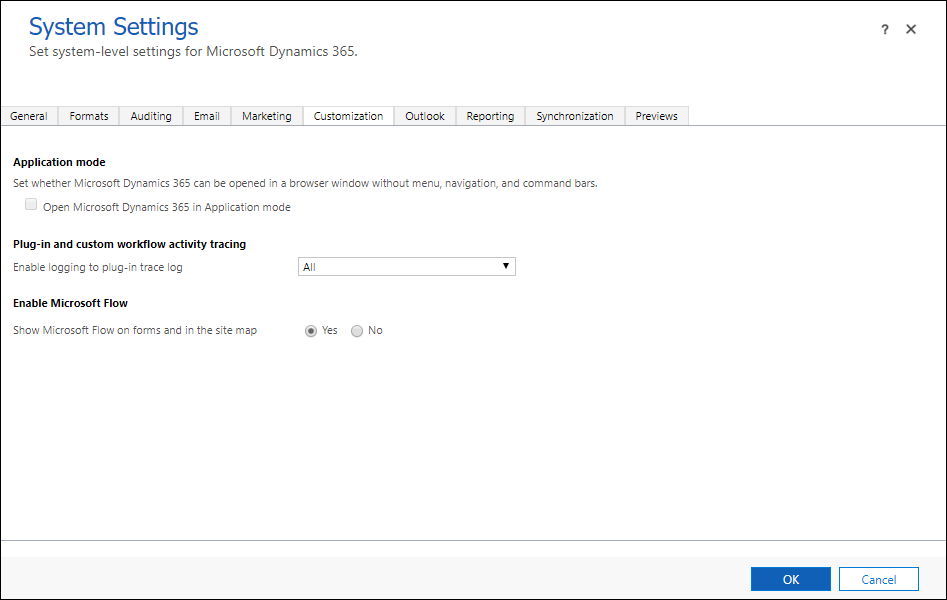
Task: Confirm settings with the OK button
Action: point(790,579)
